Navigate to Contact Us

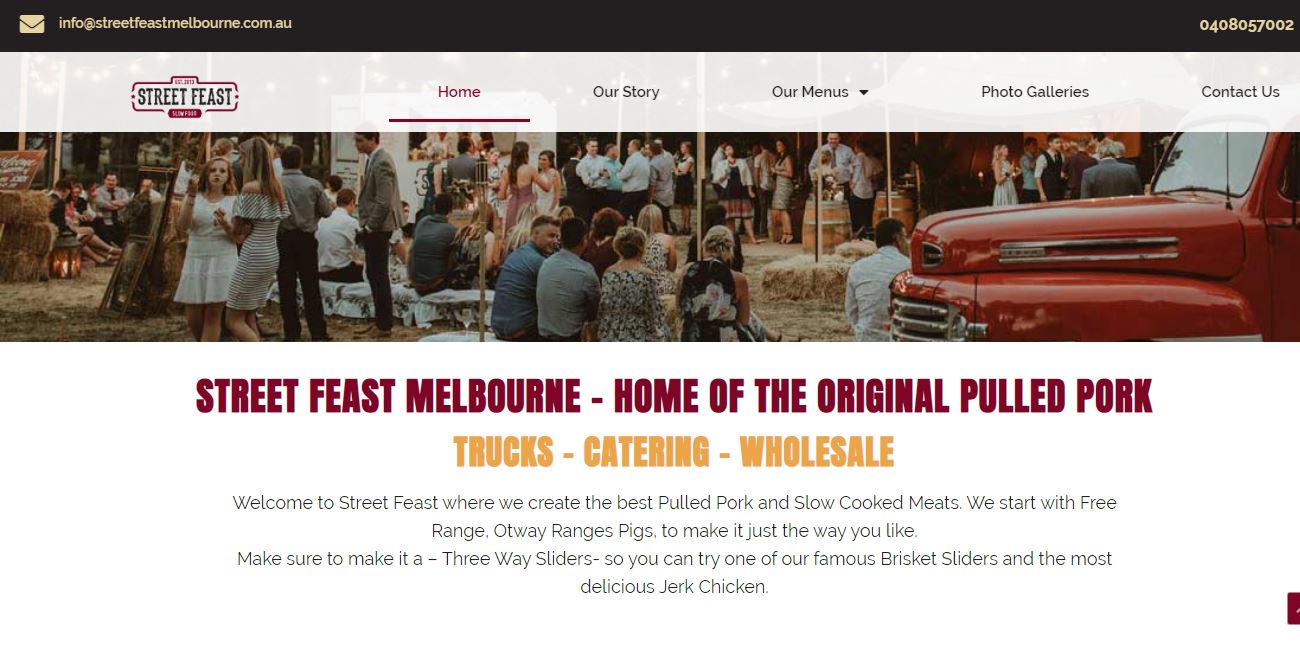point(1240,92)
